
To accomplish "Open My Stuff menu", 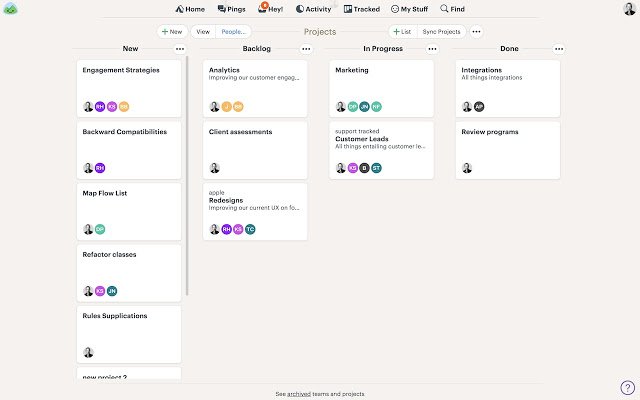I will click(x=409, y=9).
